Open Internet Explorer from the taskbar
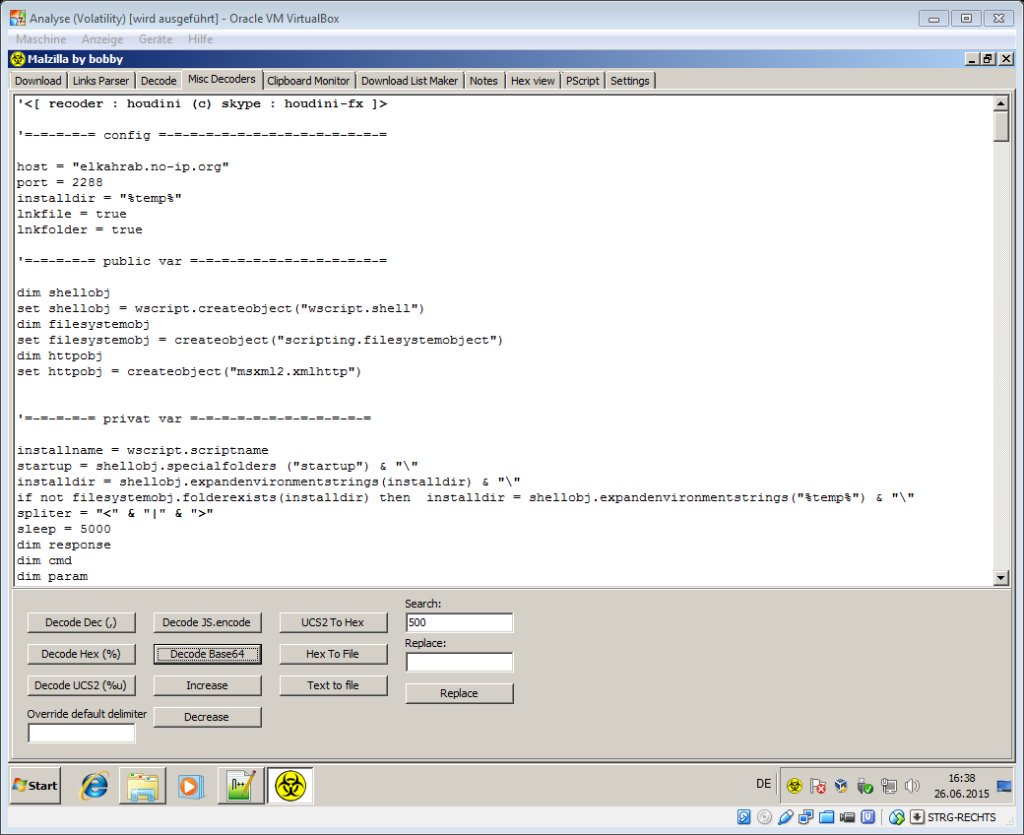Viewport: 1024px width, 835px height. tap(95, 785)
